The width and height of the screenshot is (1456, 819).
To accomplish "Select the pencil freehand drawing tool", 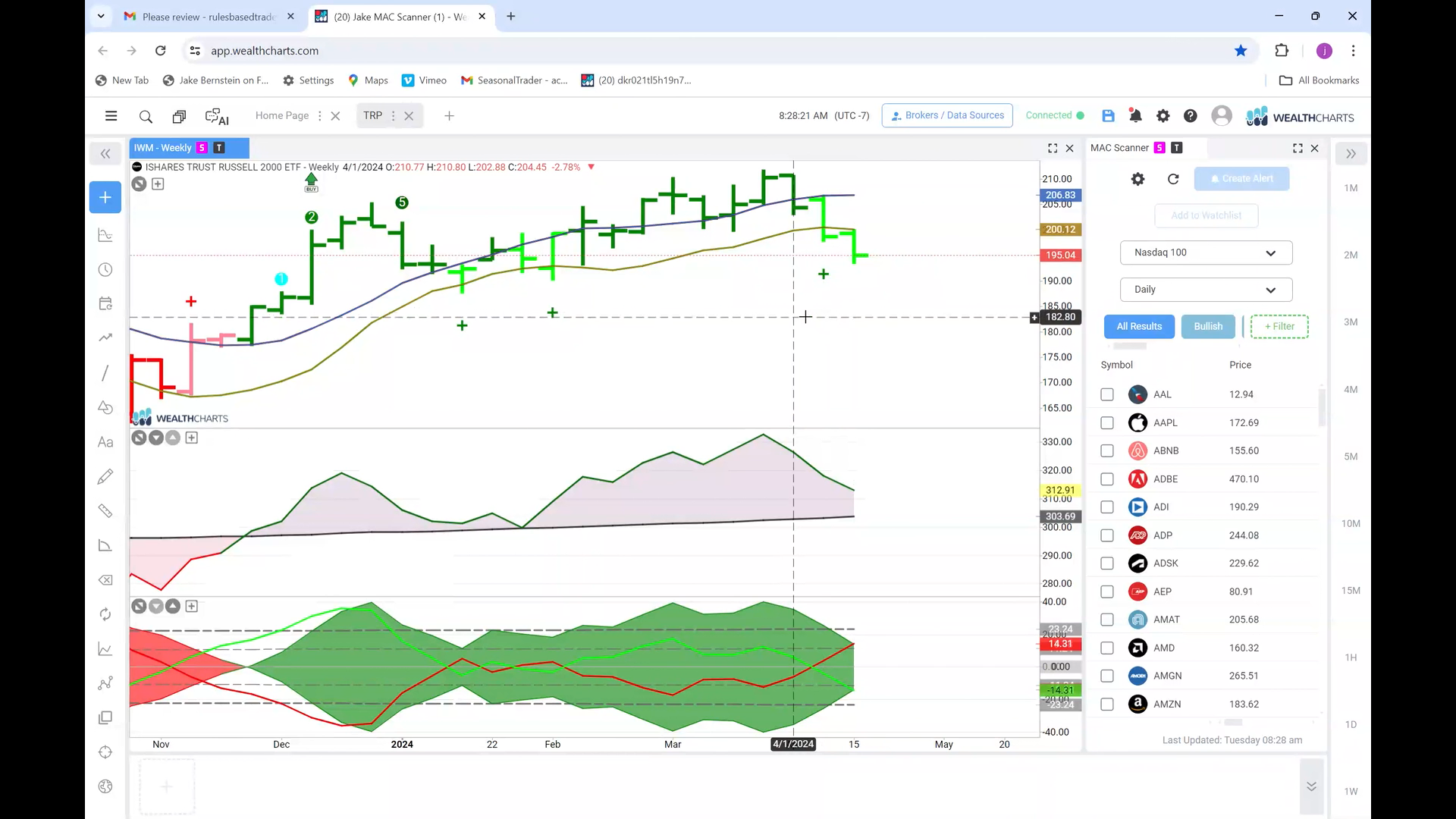I will tap(105, 476).
